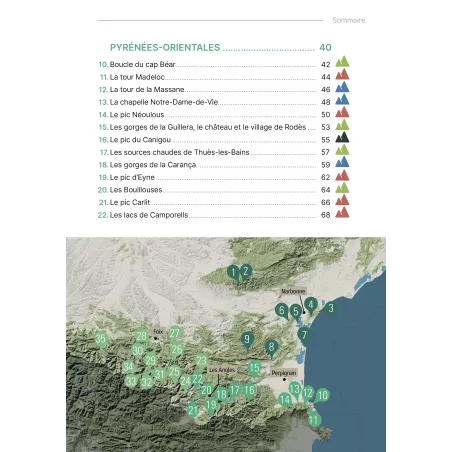
Task: Click the Les Angles label on map
Action: (222, 370)
